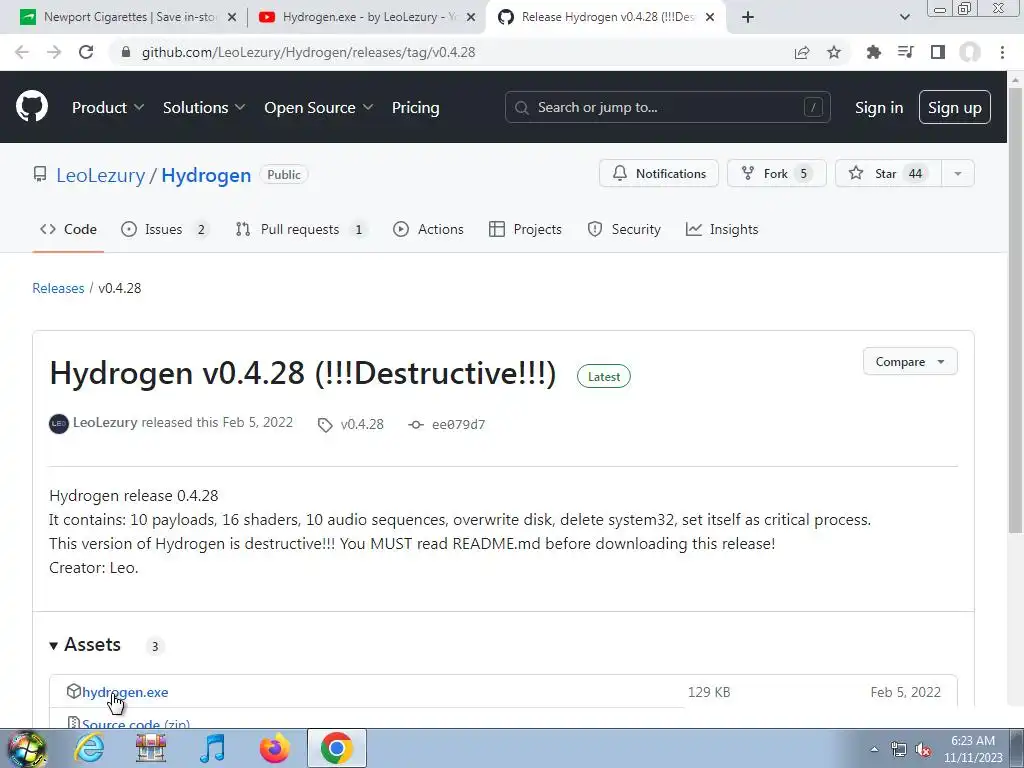Viewport: 1024px width, 768px height.
Task: Click the LeoLezury release author name
Action: click(105, 423)
